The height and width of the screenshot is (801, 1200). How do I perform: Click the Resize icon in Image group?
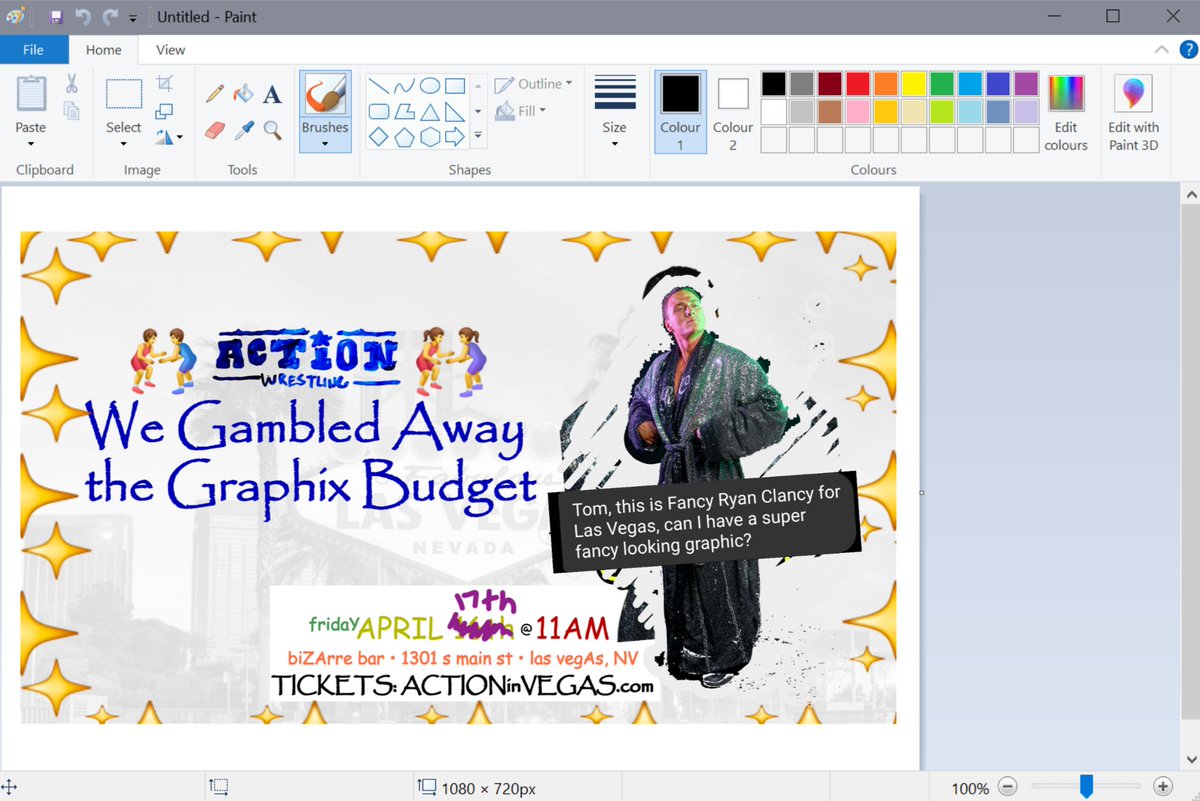(165, 111)
